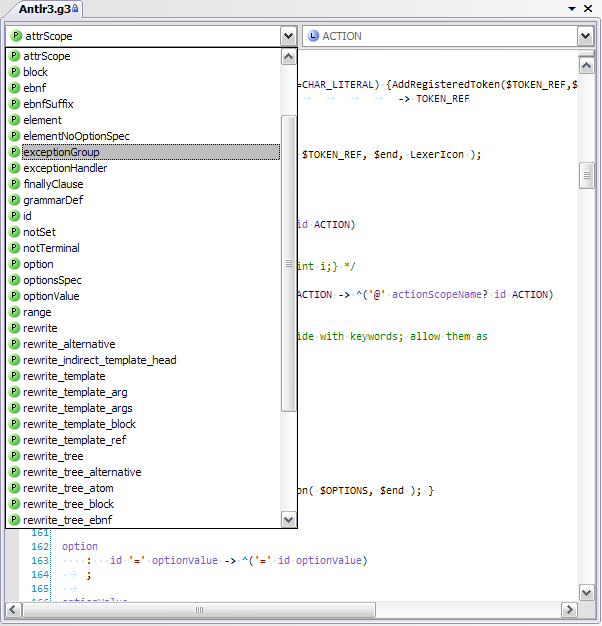Click the editor horizontal scroll-left arrow
Image resolution: width=602 pixels, height=626 pixels.
(12, 610)
